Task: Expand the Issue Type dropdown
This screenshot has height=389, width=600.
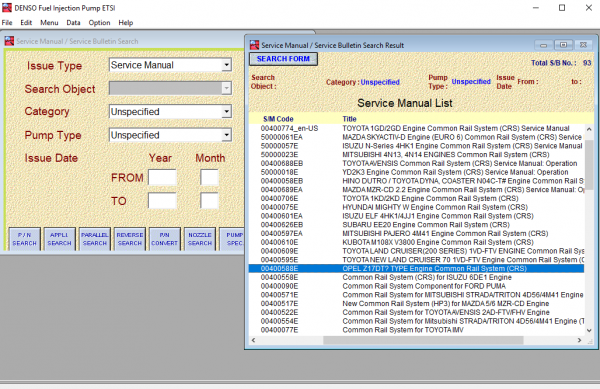Action: [227, 65]
